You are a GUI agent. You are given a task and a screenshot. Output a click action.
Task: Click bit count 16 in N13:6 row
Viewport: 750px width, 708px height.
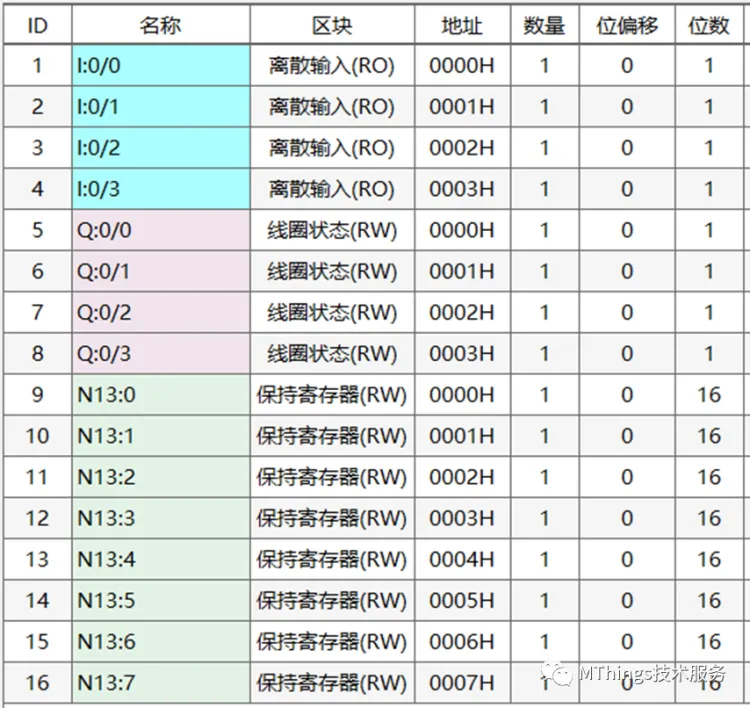(709, 642)
